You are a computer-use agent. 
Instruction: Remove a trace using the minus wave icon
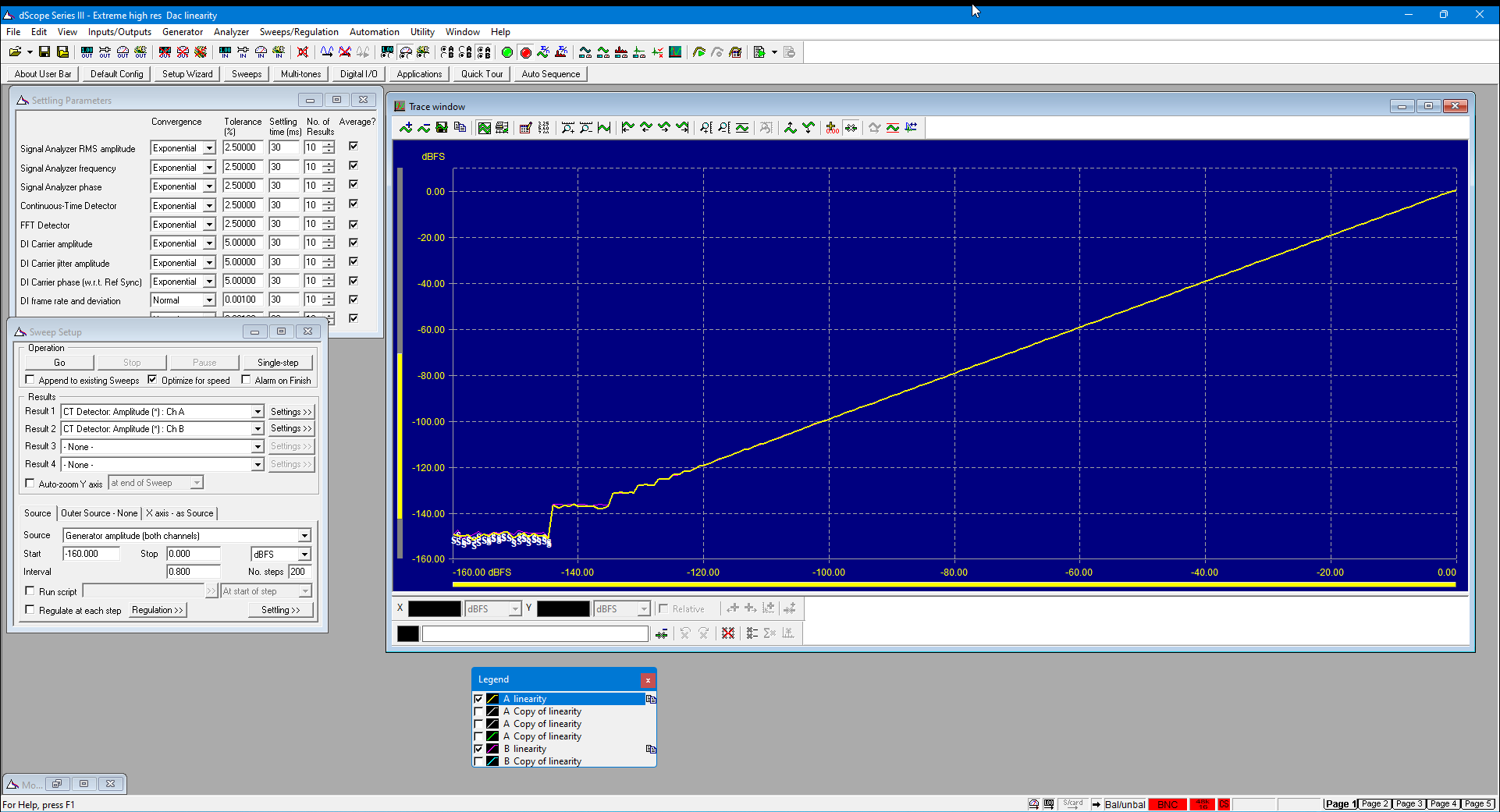(424, 128)
